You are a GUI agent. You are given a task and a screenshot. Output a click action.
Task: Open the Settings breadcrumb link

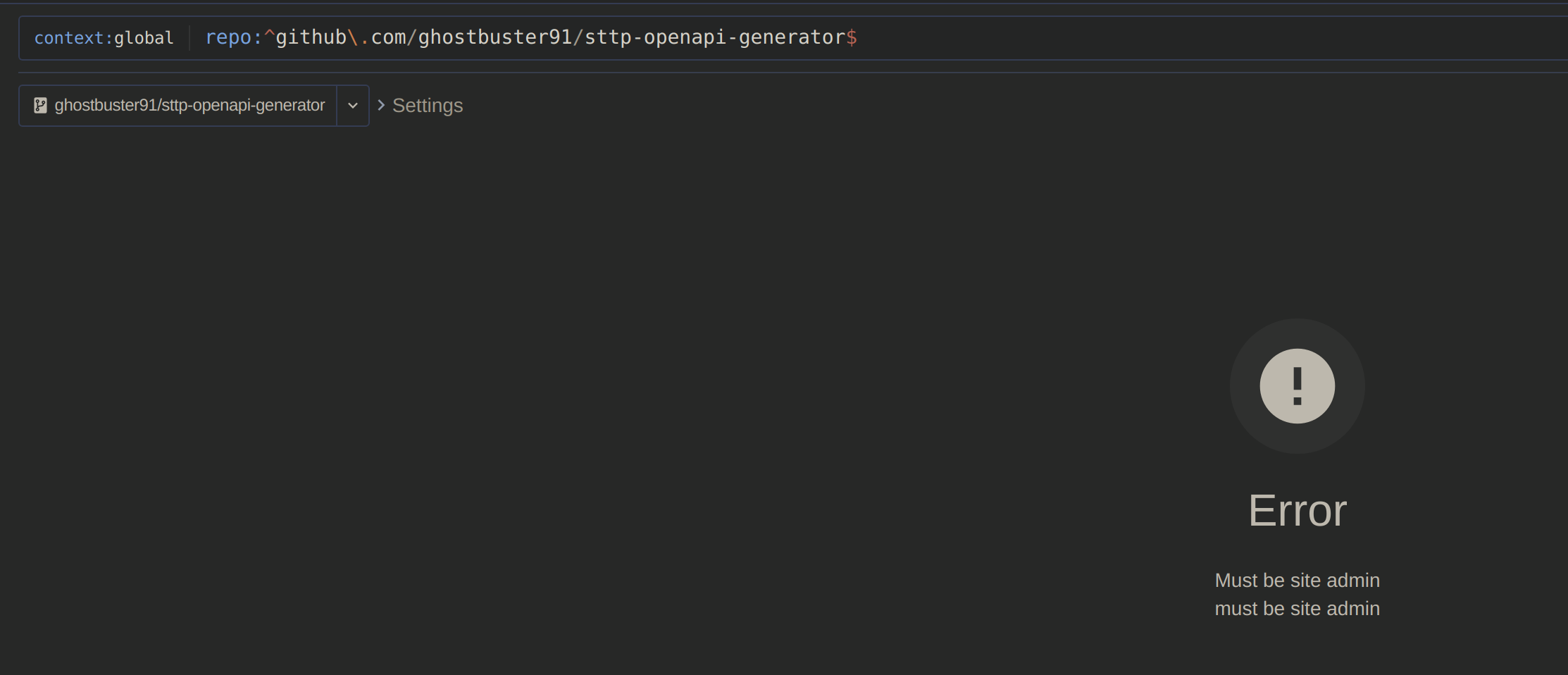click(x=427, y=106)
